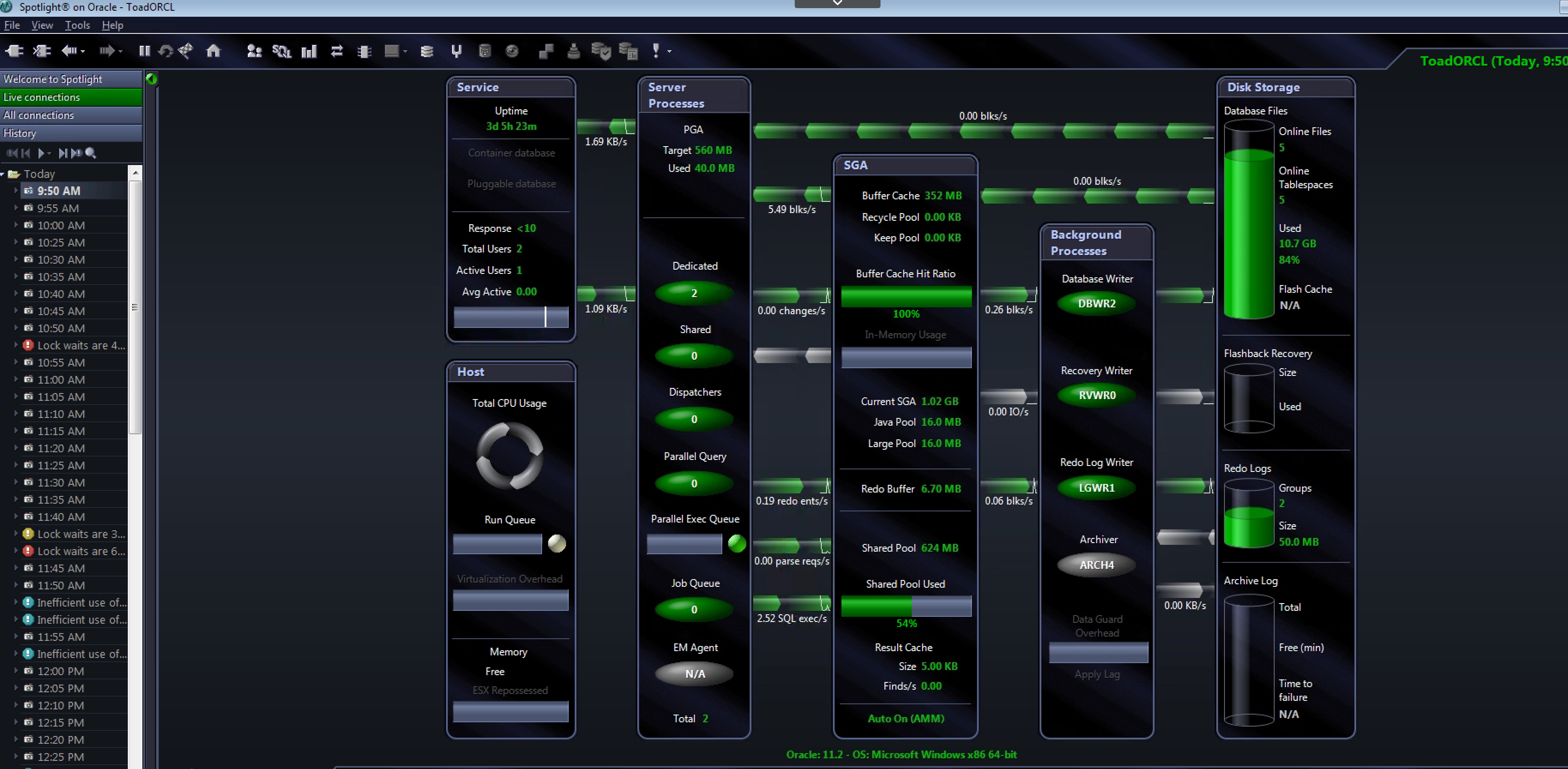This screenshot has width=1568, height=769.
Task: Open the Activity bar chart icon
Action: (309, 51)
